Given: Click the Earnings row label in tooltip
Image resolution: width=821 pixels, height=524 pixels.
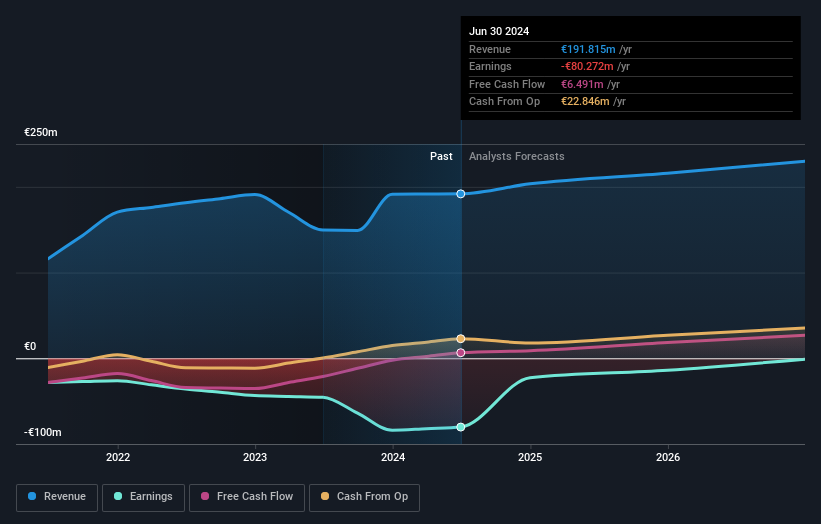Looking at the screenshot, I should click(490, 66).
